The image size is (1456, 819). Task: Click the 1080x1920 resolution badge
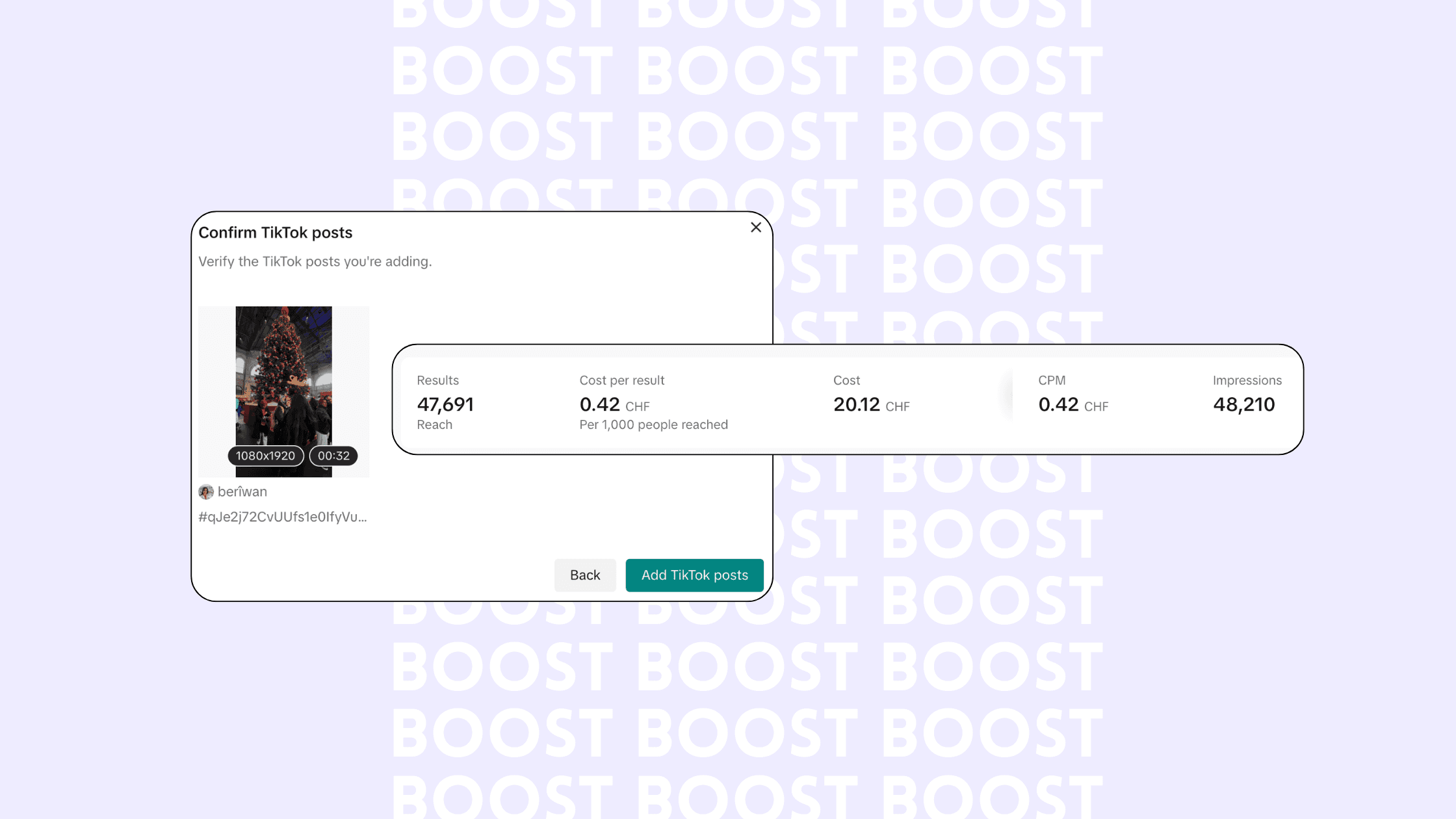[265, 456]
